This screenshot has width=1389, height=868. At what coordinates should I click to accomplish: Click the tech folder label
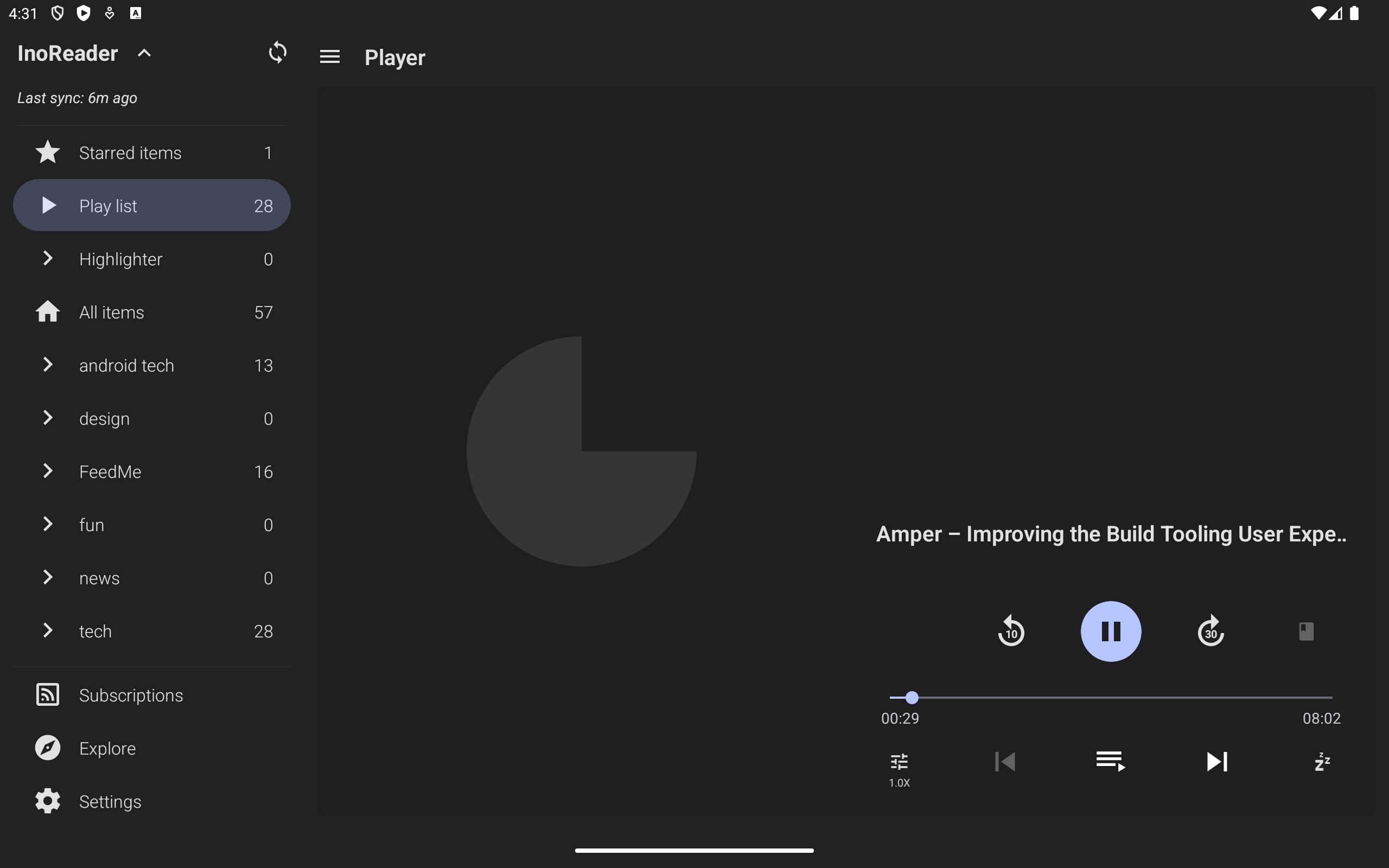[x=95, y=631]
